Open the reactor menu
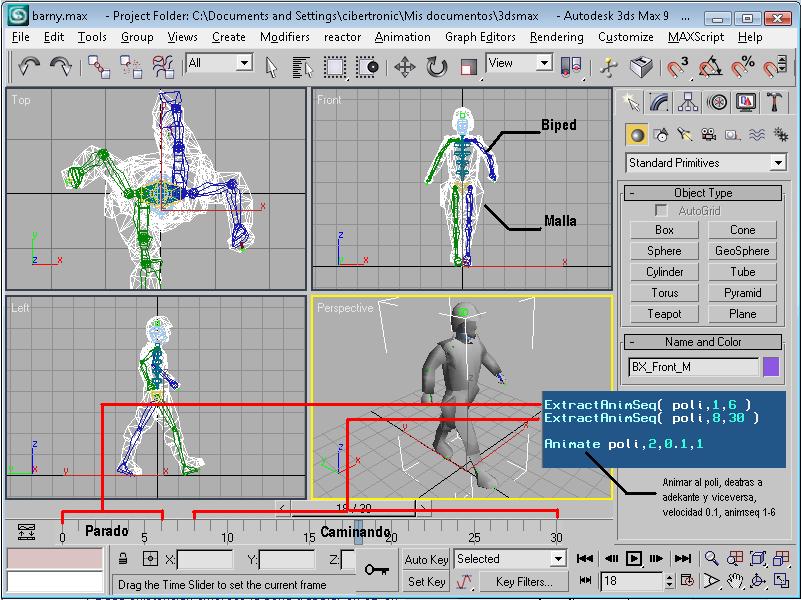The width and height of the screenshot is (801, 600). (x=342, y=37)
